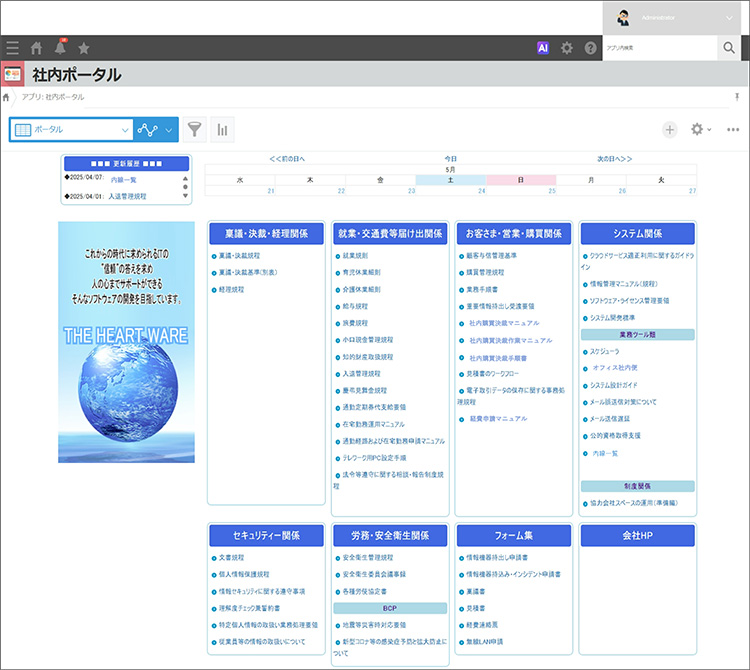Screen dimensions: 750x670
Task: Open app settings gear dropdown
Action: click(x=700, y=130)
